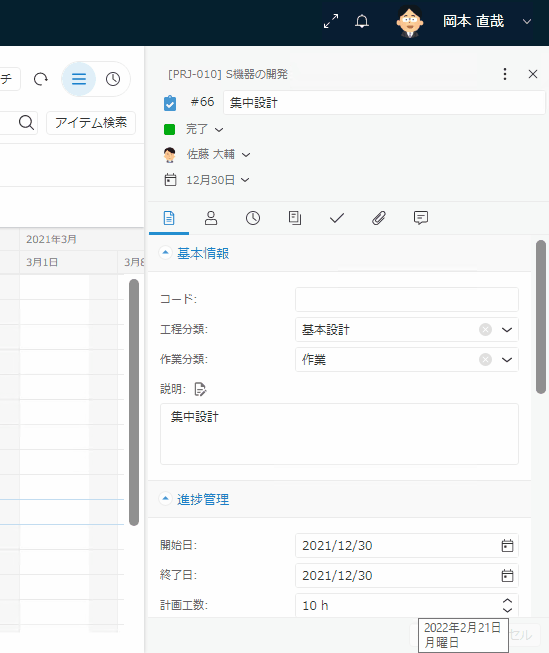The image size is (549, 653).
Task: Click the 集中設計 title field
Action: [x=384, y=102]
